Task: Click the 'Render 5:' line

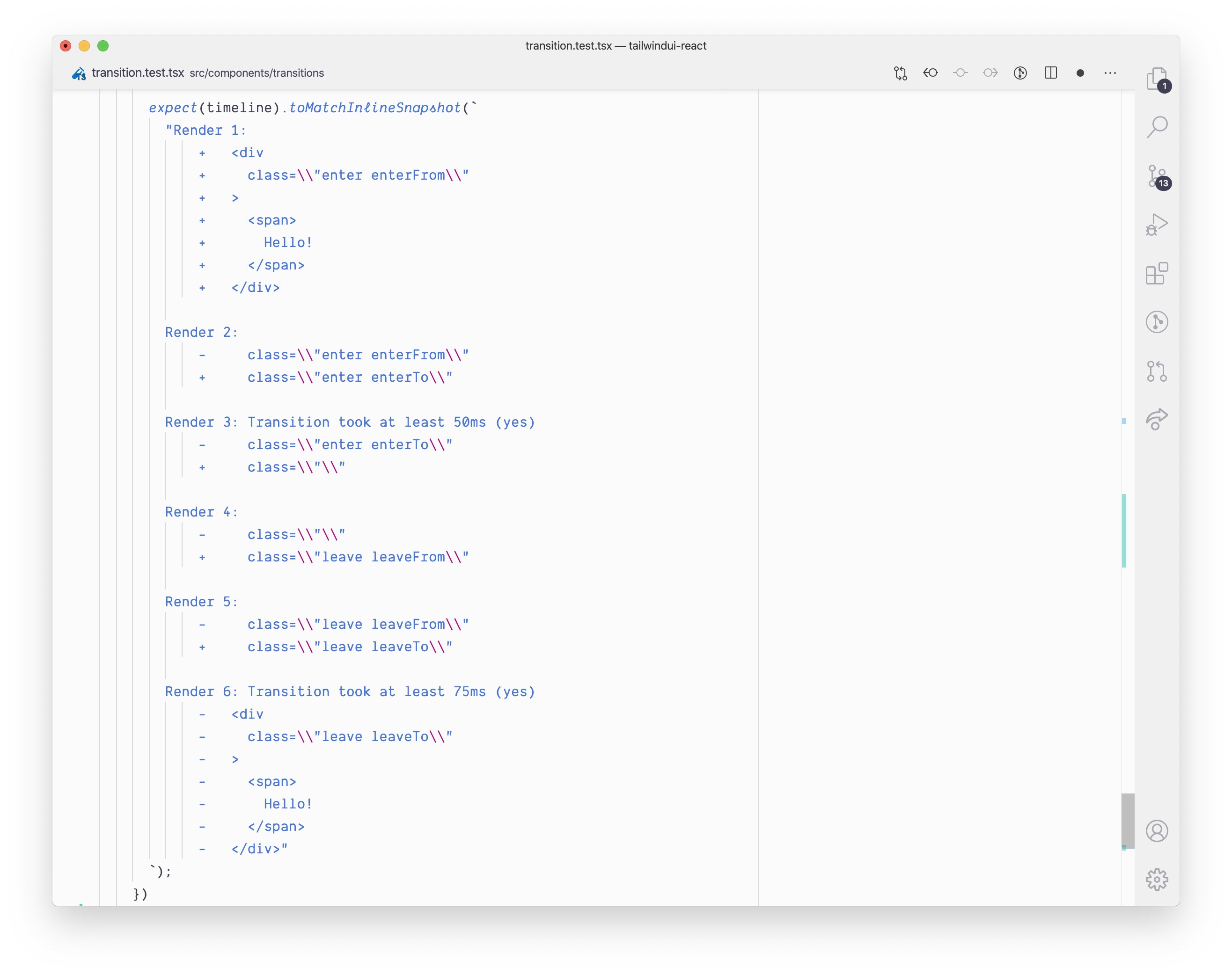Action: point(202,602)
